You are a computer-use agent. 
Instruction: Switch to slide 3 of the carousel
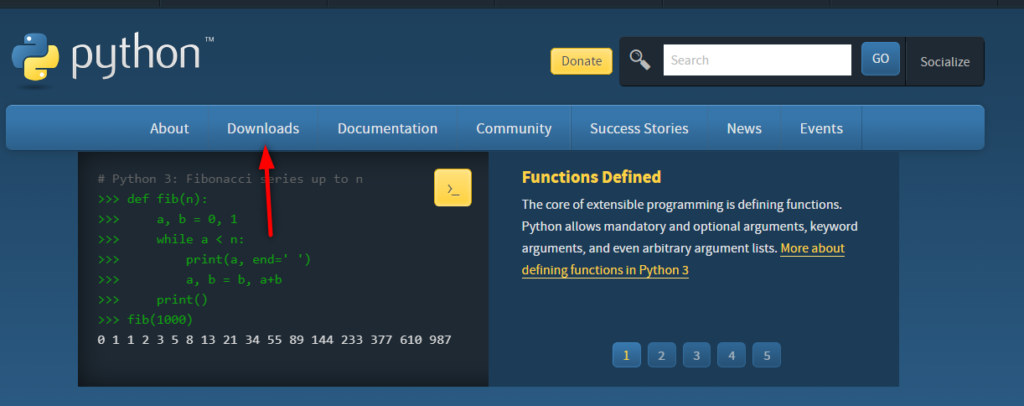coord(697,355)
